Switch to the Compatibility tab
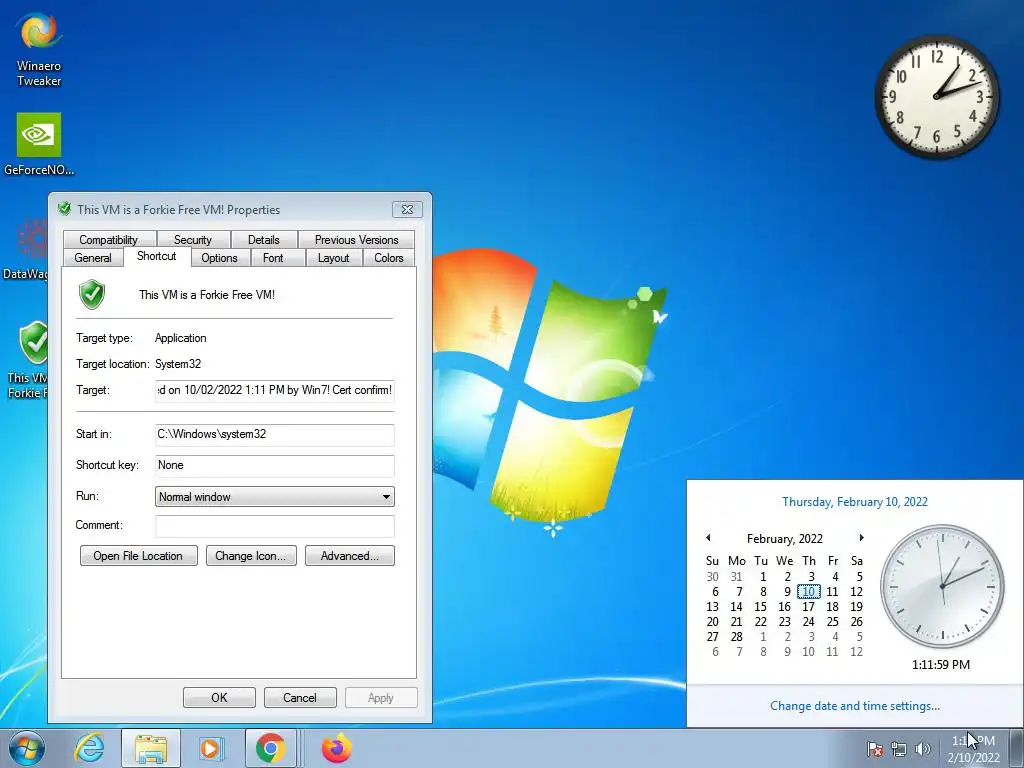This screenshot has width=1024, height=768. (x=108, y=240)
